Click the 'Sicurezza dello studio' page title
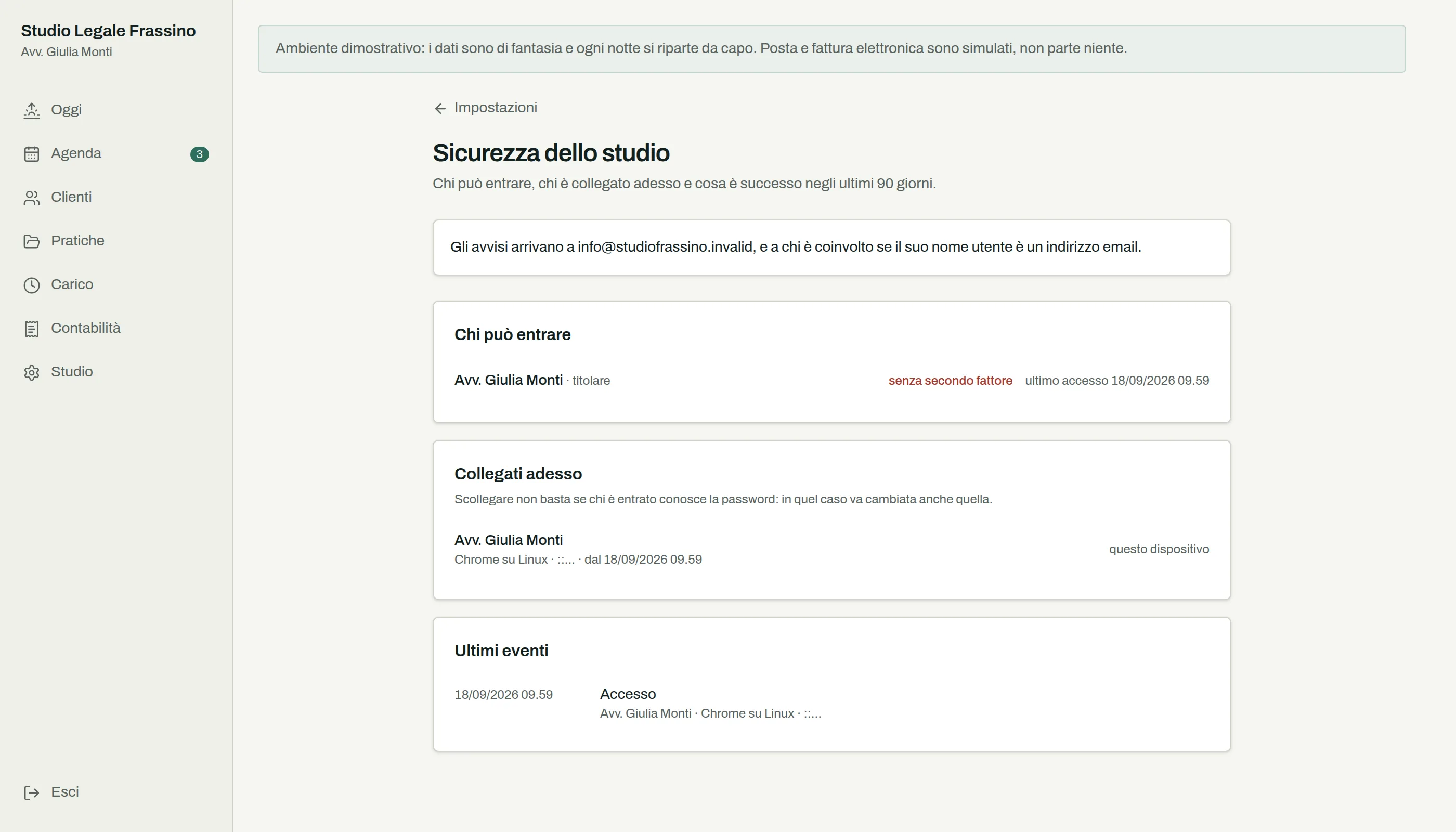The width and height of the screenshot is (1456, 832). click(551, 153)
